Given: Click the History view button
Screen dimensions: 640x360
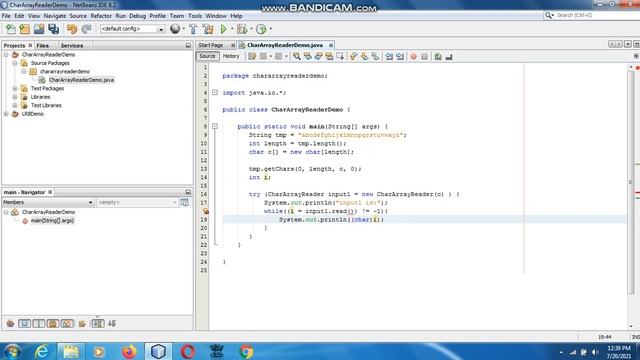Looking at the screenshot, I should 231,56.
